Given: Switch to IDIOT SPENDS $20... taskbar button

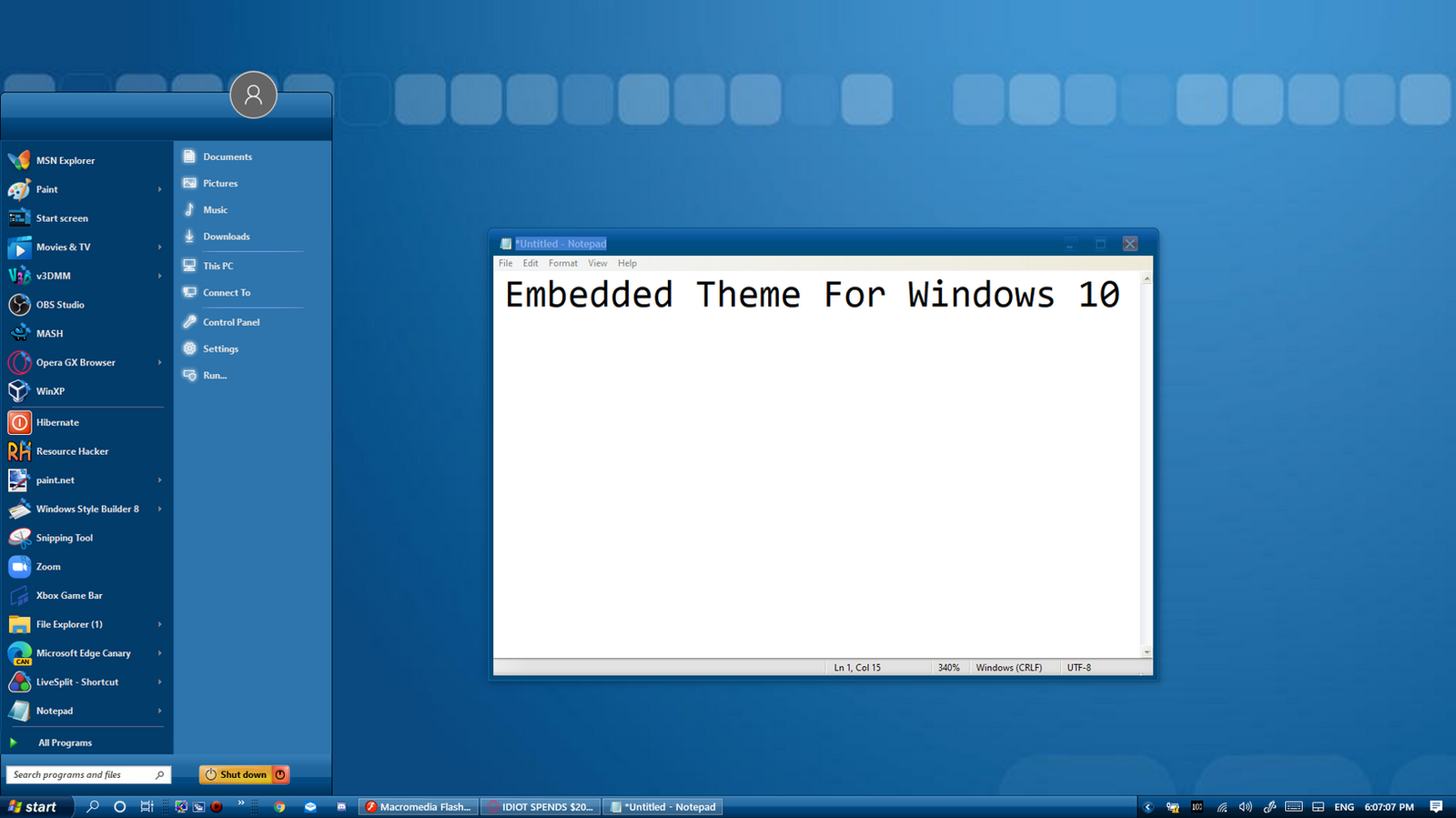Looking at the screenshot, I should [540, 807].
